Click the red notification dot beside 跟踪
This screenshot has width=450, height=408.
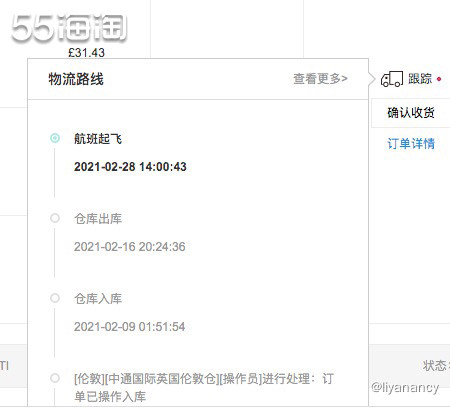(439, 79)
